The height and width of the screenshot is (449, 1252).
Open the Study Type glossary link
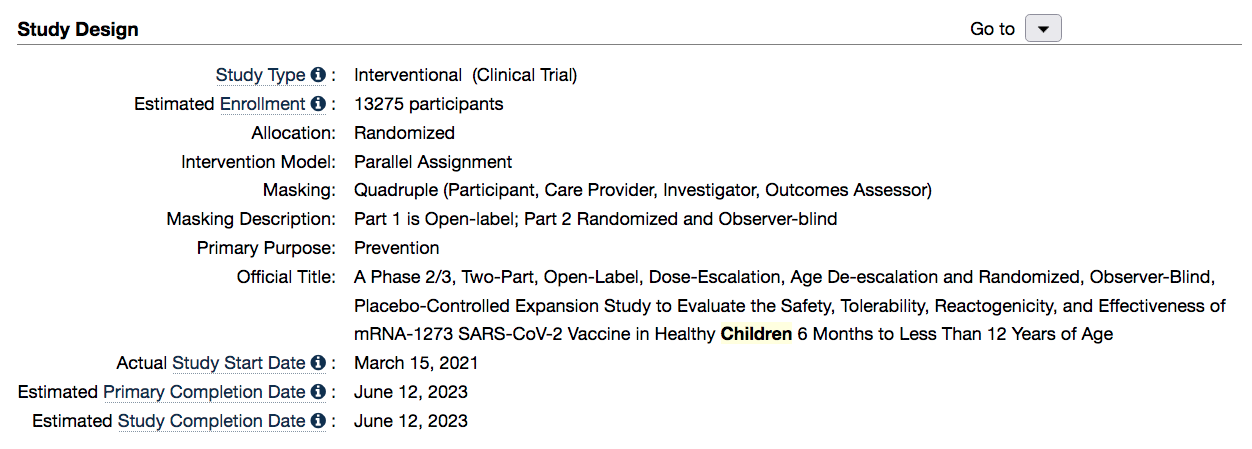[261, 75]
